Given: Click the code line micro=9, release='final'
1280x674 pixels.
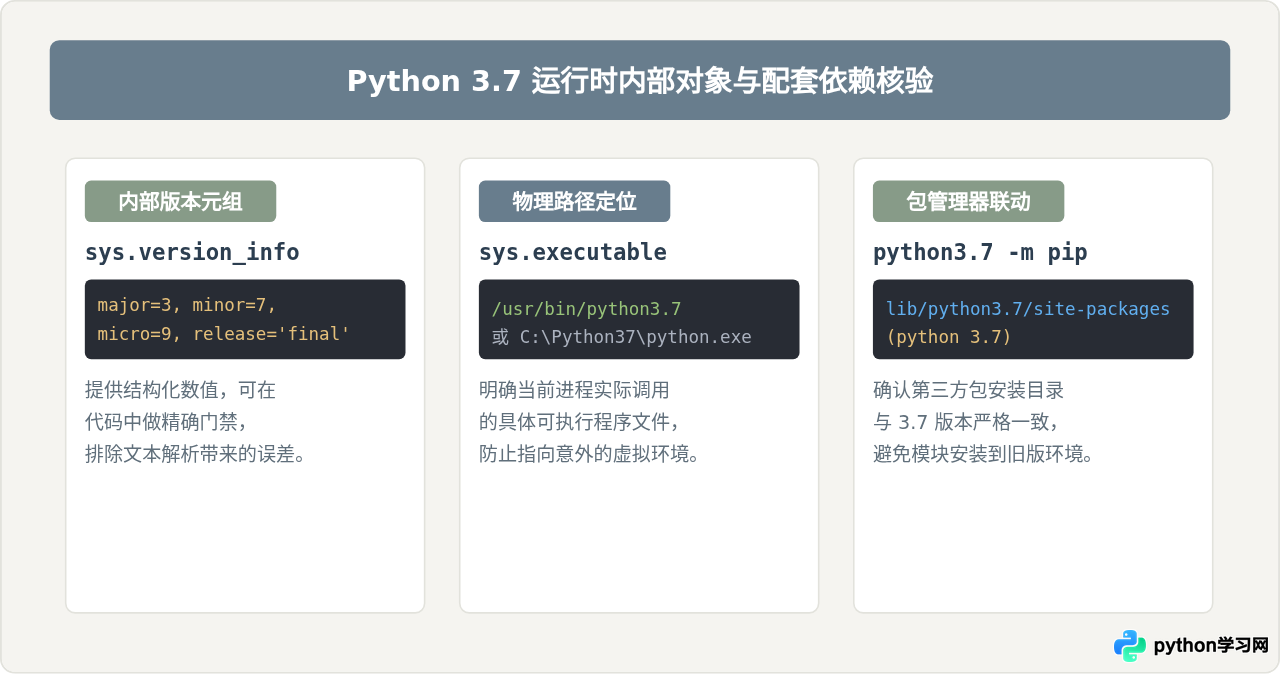Looking at the screenshot, I should tap(224, 334).
